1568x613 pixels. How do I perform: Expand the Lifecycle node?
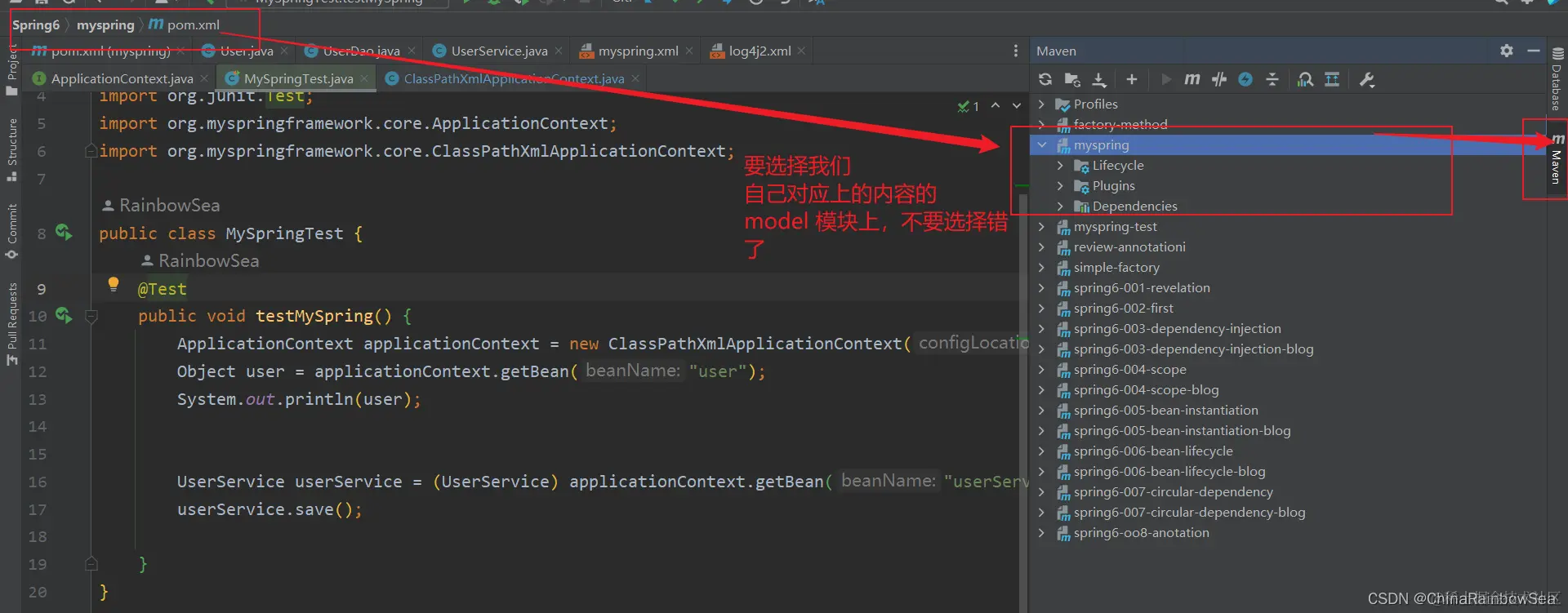point(1060,166)
